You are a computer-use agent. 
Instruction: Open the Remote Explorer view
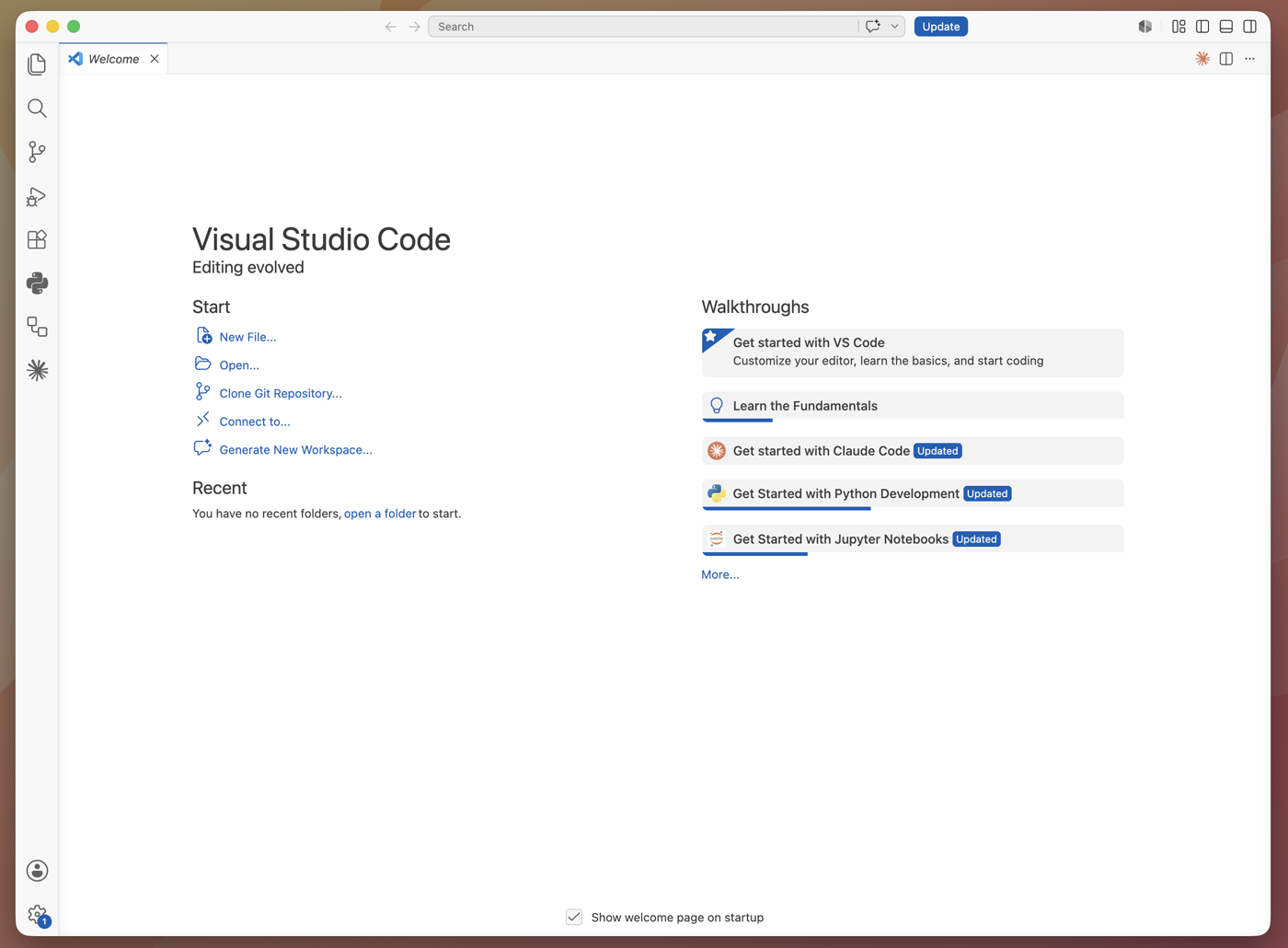[37, 327]
